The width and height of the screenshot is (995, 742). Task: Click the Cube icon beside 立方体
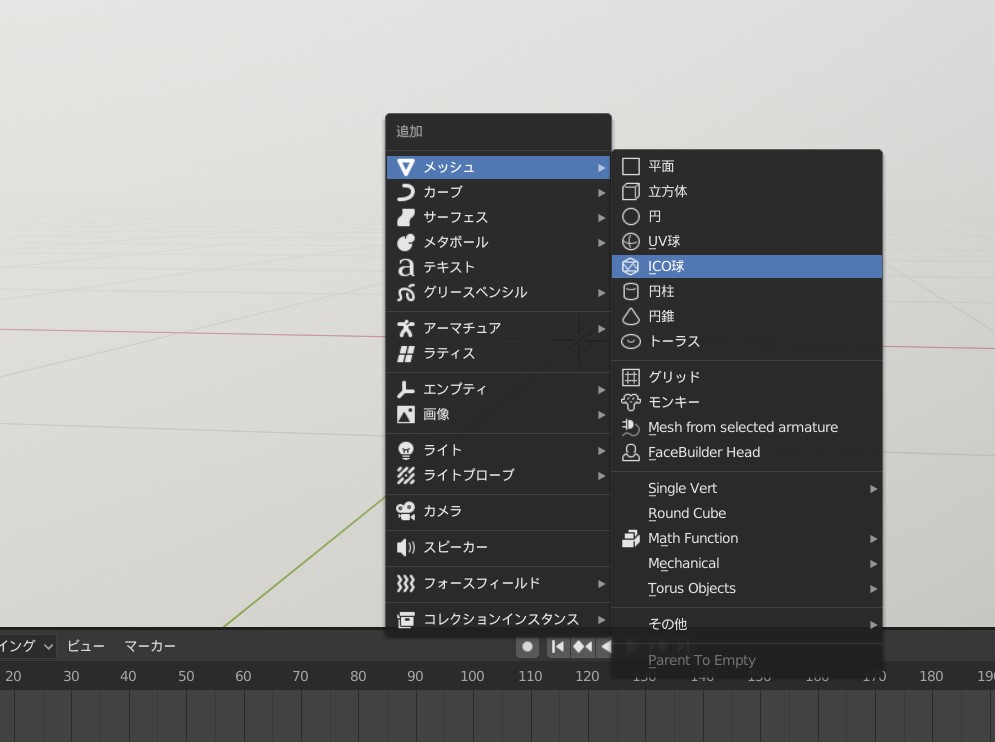point(631,191)
